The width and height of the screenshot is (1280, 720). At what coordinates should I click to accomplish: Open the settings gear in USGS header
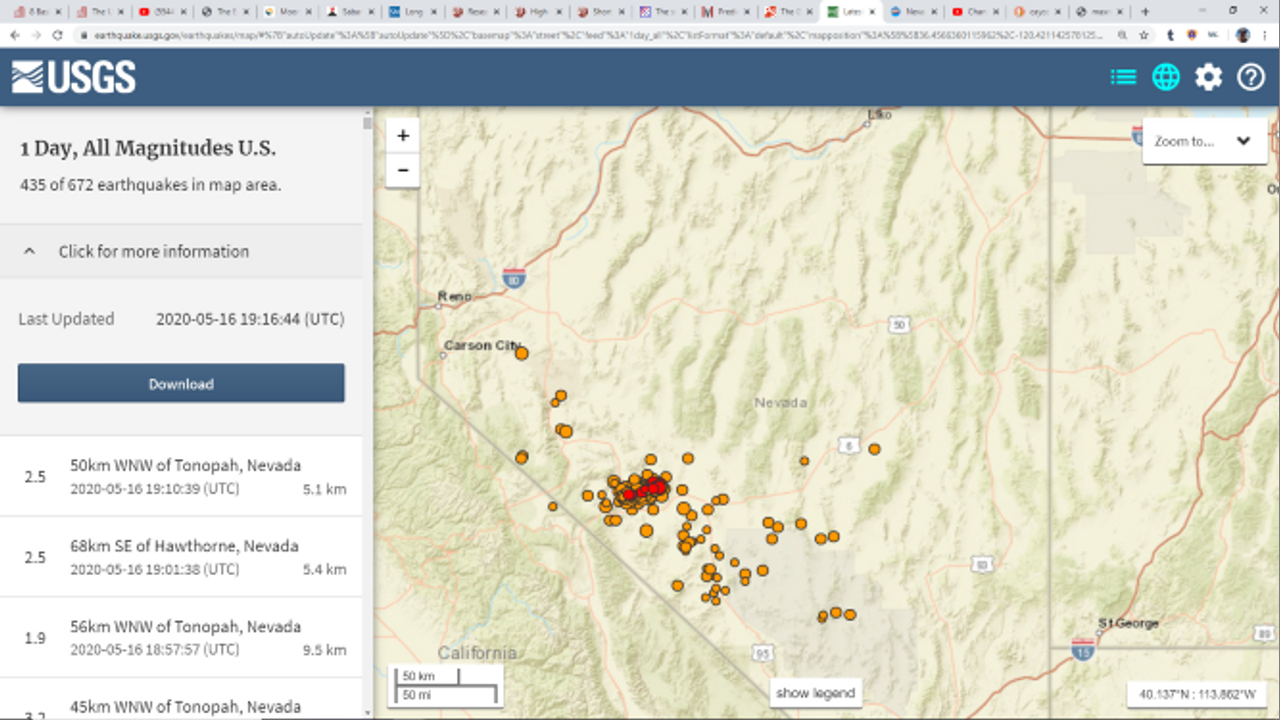(1208, 77)
